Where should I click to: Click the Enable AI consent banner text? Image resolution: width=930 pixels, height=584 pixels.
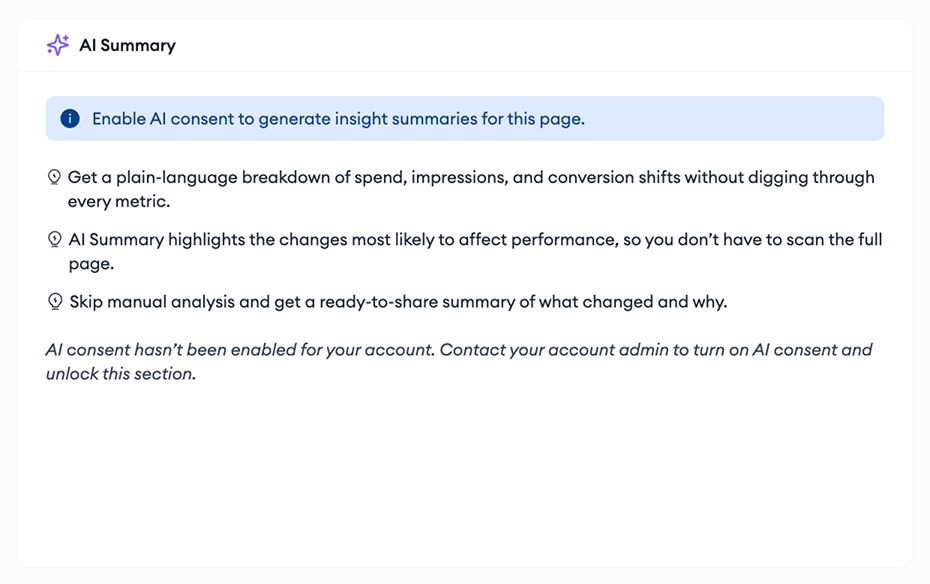tap(338, 119)
